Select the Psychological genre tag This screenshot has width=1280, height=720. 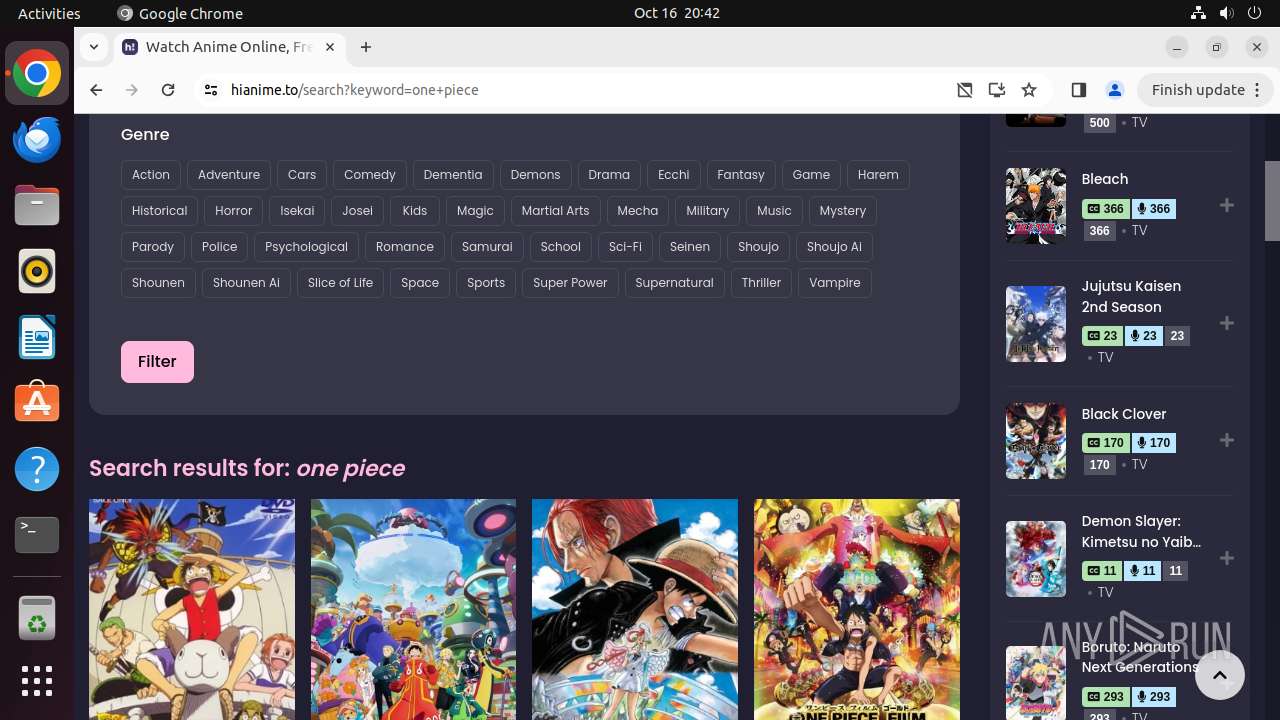[x=306, y=247]
